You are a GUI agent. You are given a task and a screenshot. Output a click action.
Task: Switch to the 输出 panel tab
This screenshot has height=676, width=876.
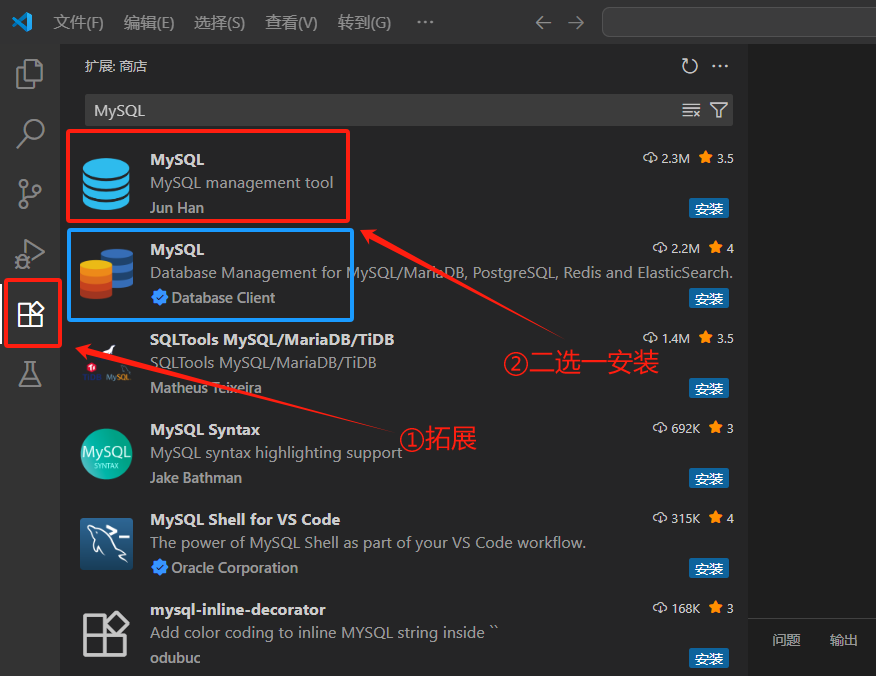click(843, 640)
